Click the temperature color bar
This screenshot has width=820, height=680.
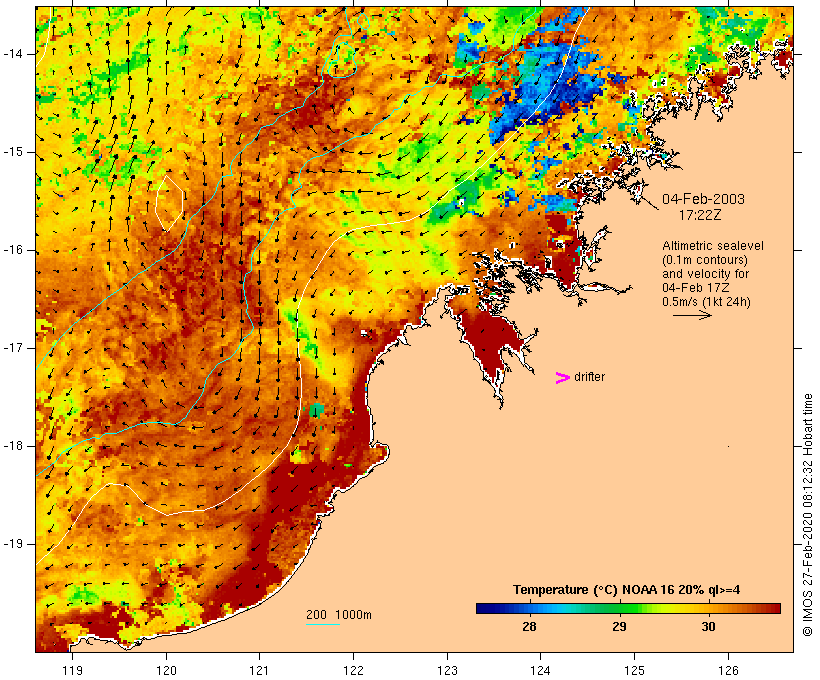(x=628, y=608)
